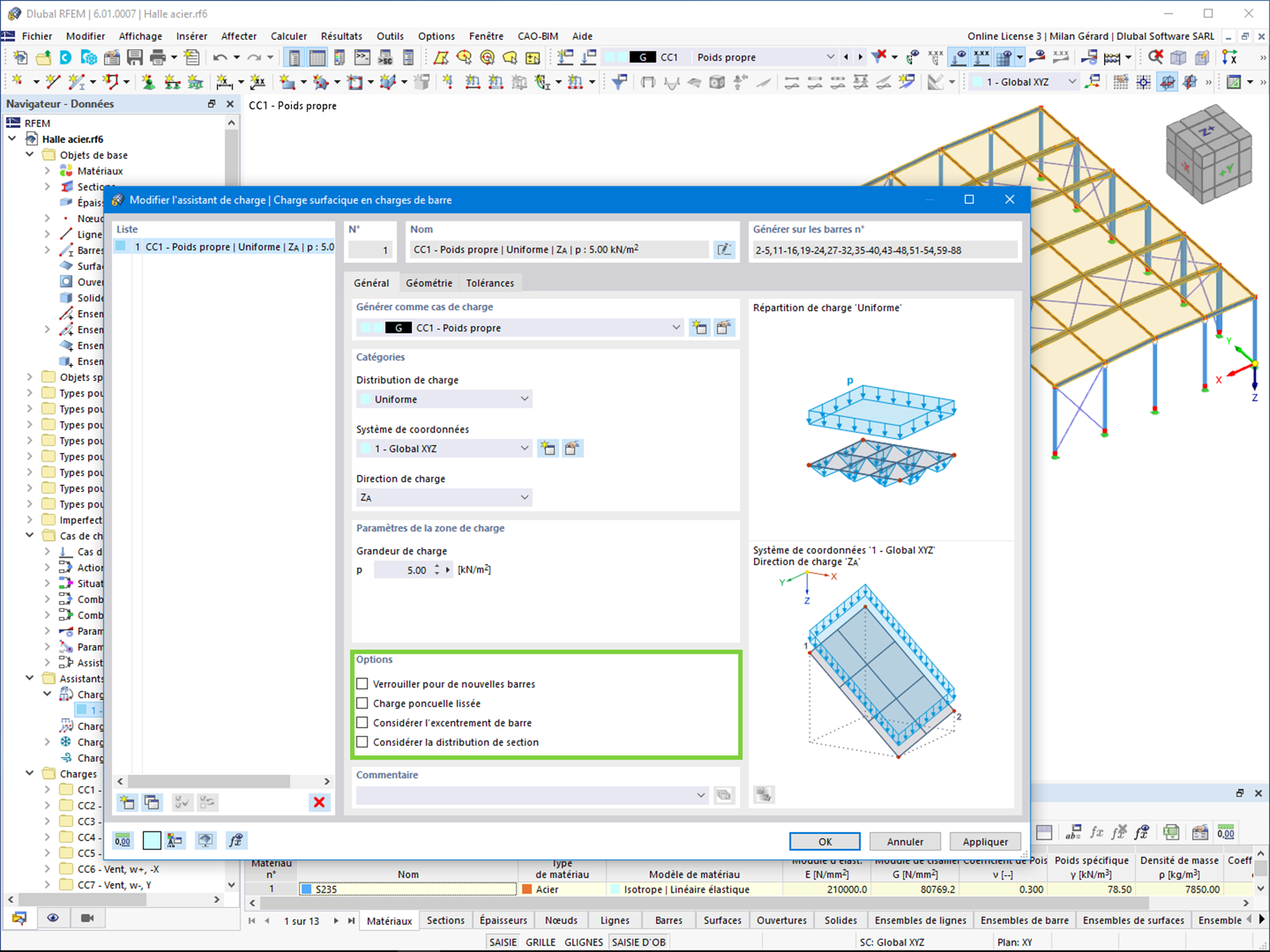Open the Résultats menu
Viewport: 1270px width, 952px height.
point(341,36)
